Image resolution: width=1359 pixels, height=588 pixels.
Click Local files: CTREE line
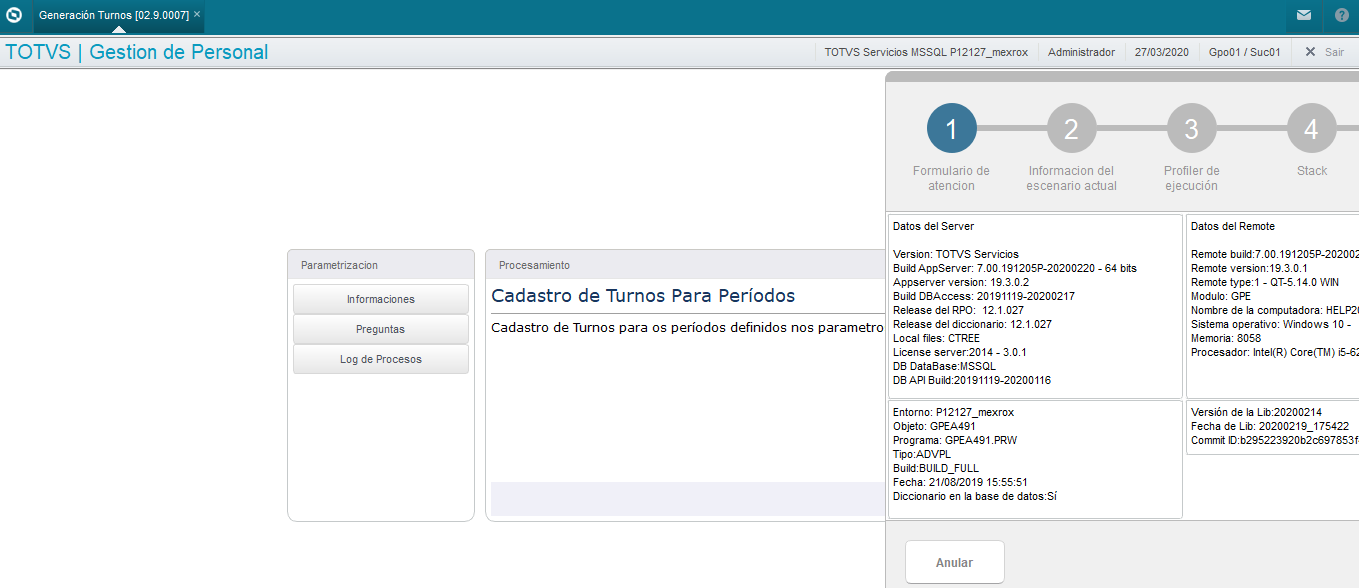click(936, 339)
